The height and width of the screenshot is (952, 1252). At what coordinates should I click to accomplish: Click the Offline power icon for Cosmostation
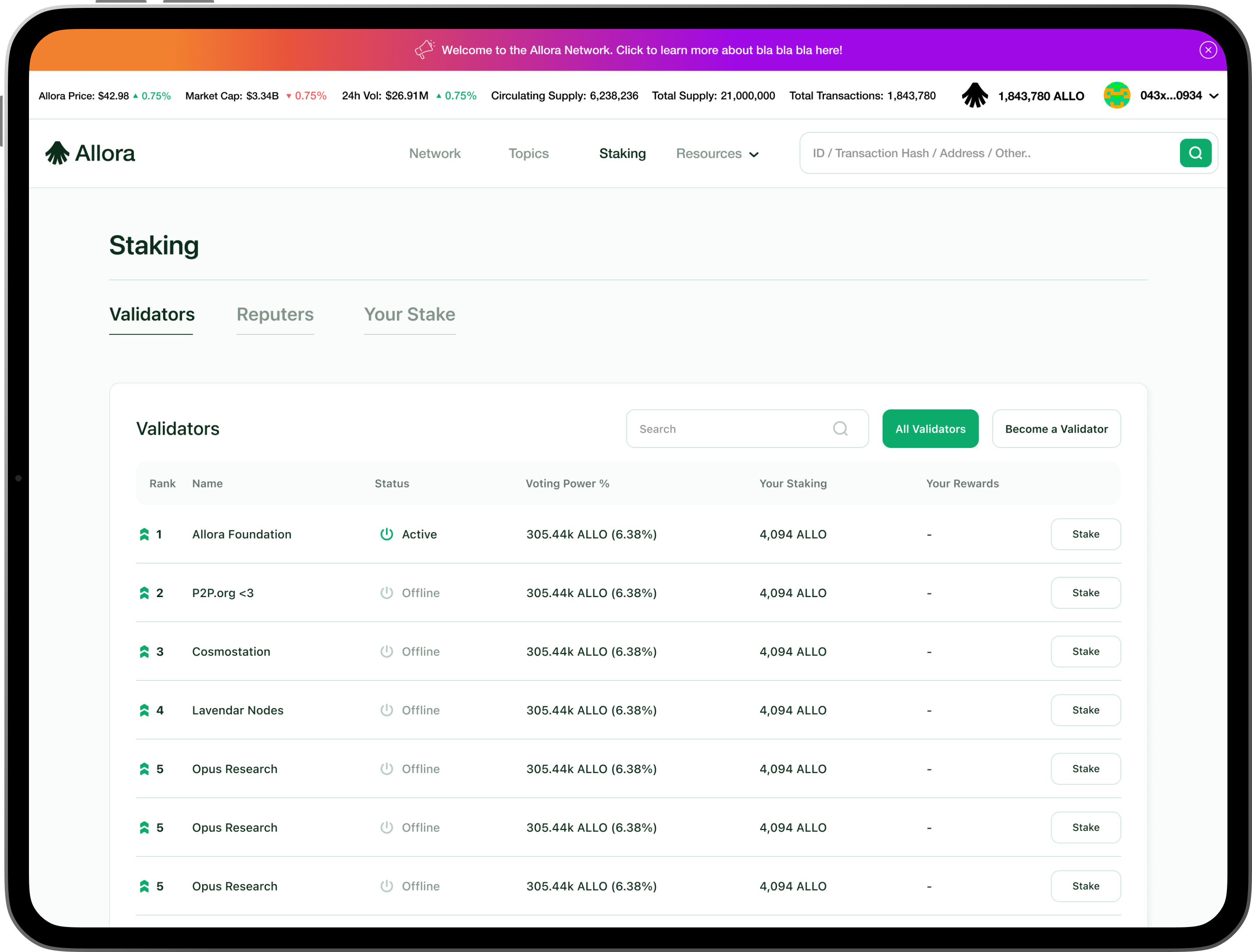coord(386,651)
